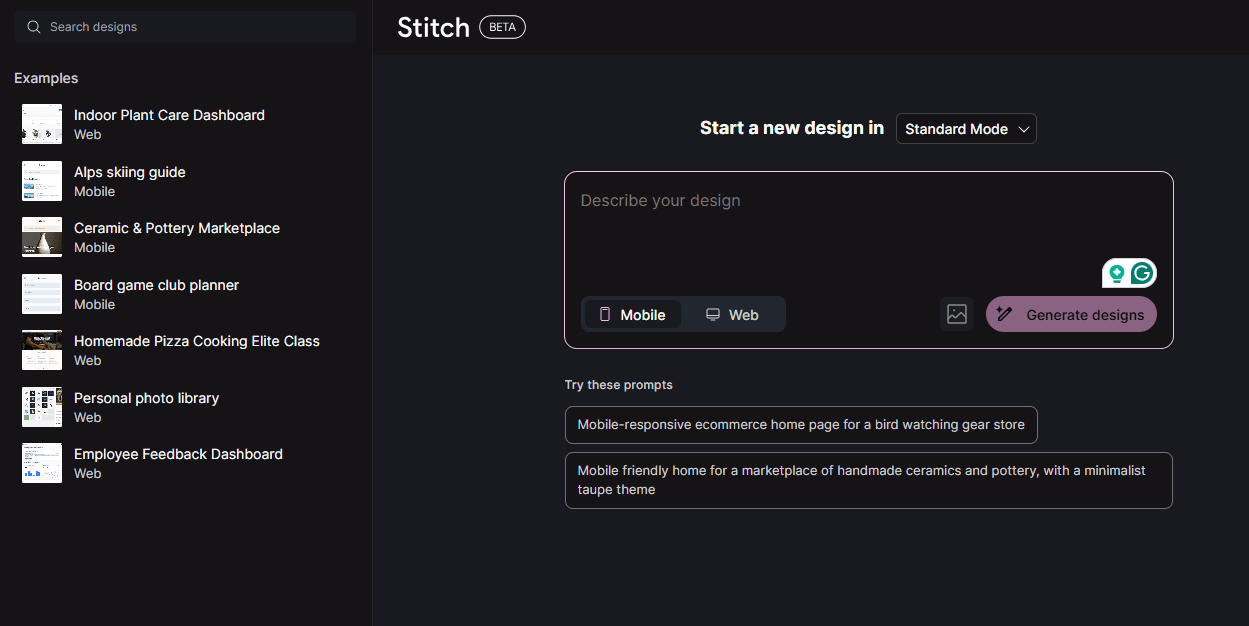Use the bird watching gear store prompt
The image size is (1249, 626).
tap(801, 425)
